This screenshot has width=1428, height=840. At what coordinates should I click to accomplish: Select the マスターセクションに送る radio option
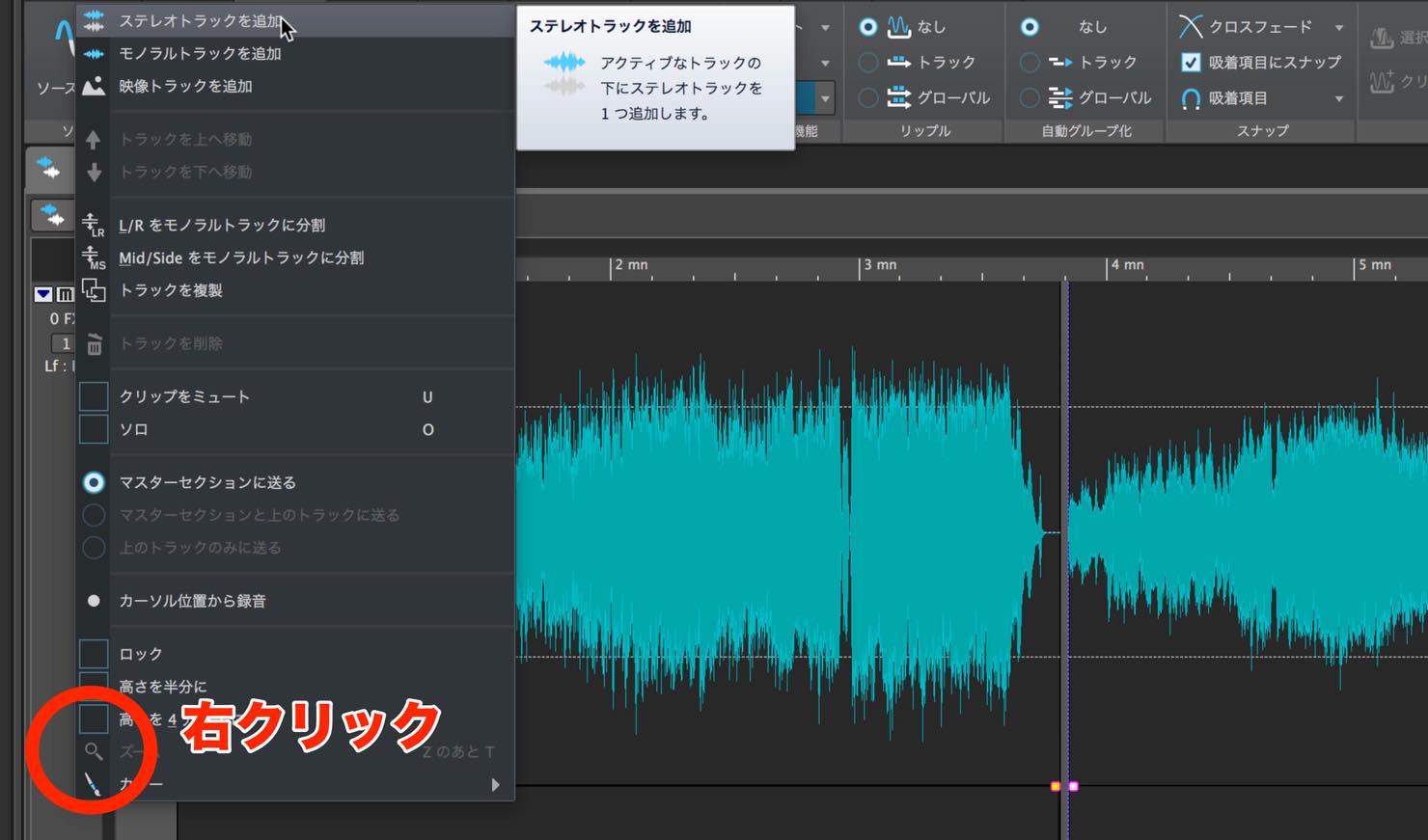click(94, 482)
